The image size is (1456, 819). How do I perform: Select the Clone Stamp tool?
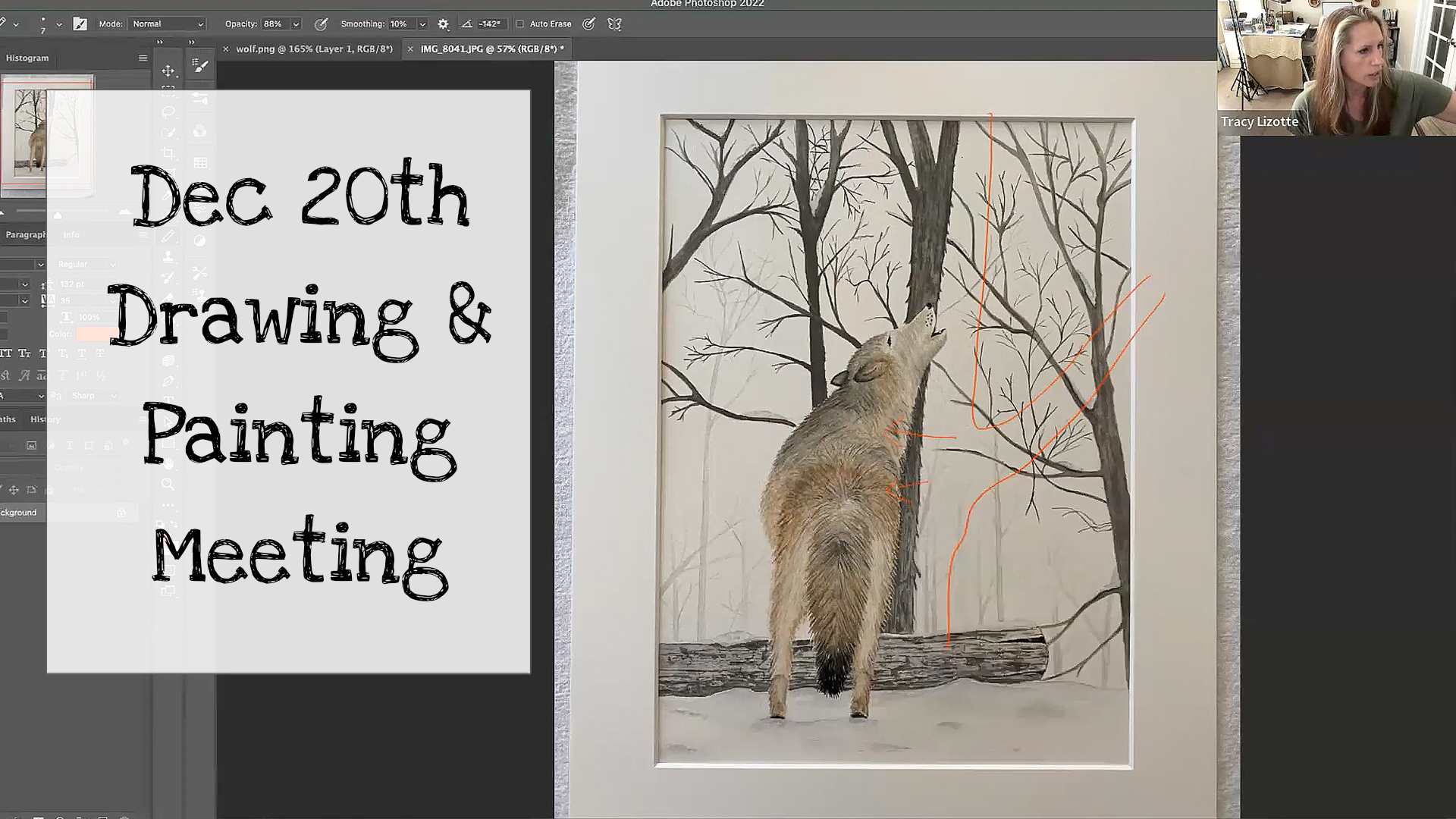tap(168, 257)
